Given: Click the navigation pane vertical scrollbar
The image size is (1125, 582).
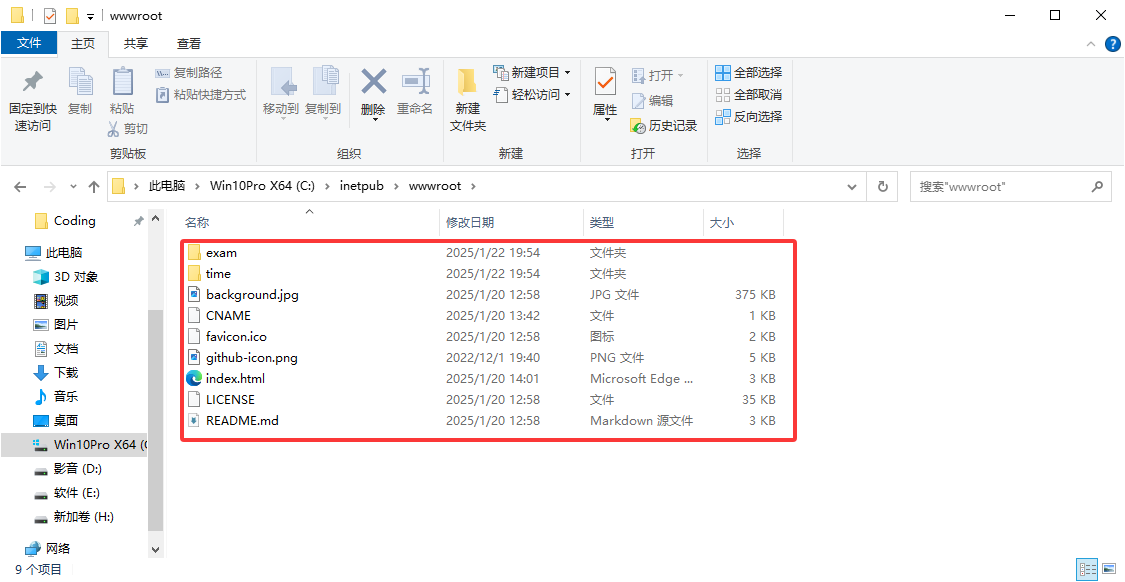Looking at the screenshot, I should [x=155, y=400].
